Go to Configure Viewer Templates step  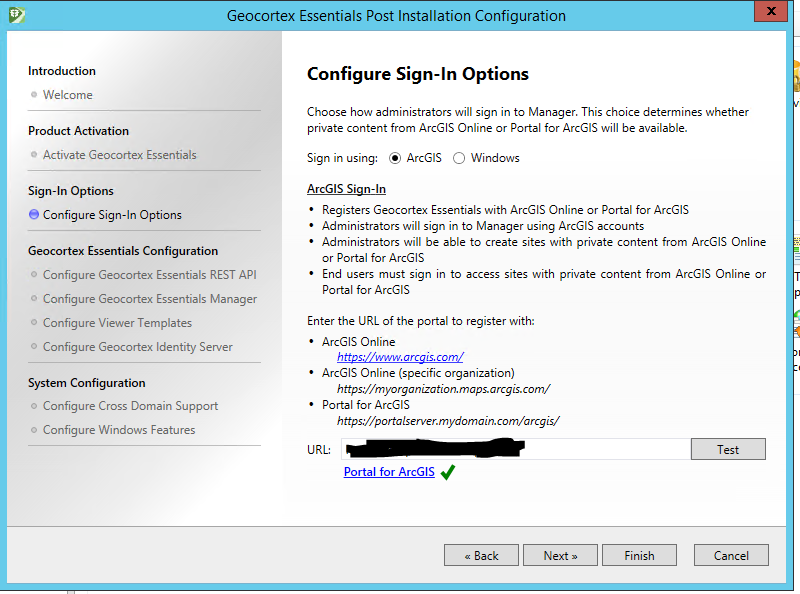[x=117, y=323]
